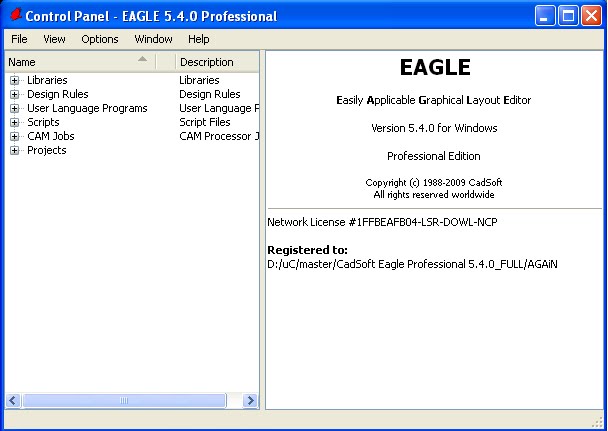Select User Language Programs tree item

point(87,108)
